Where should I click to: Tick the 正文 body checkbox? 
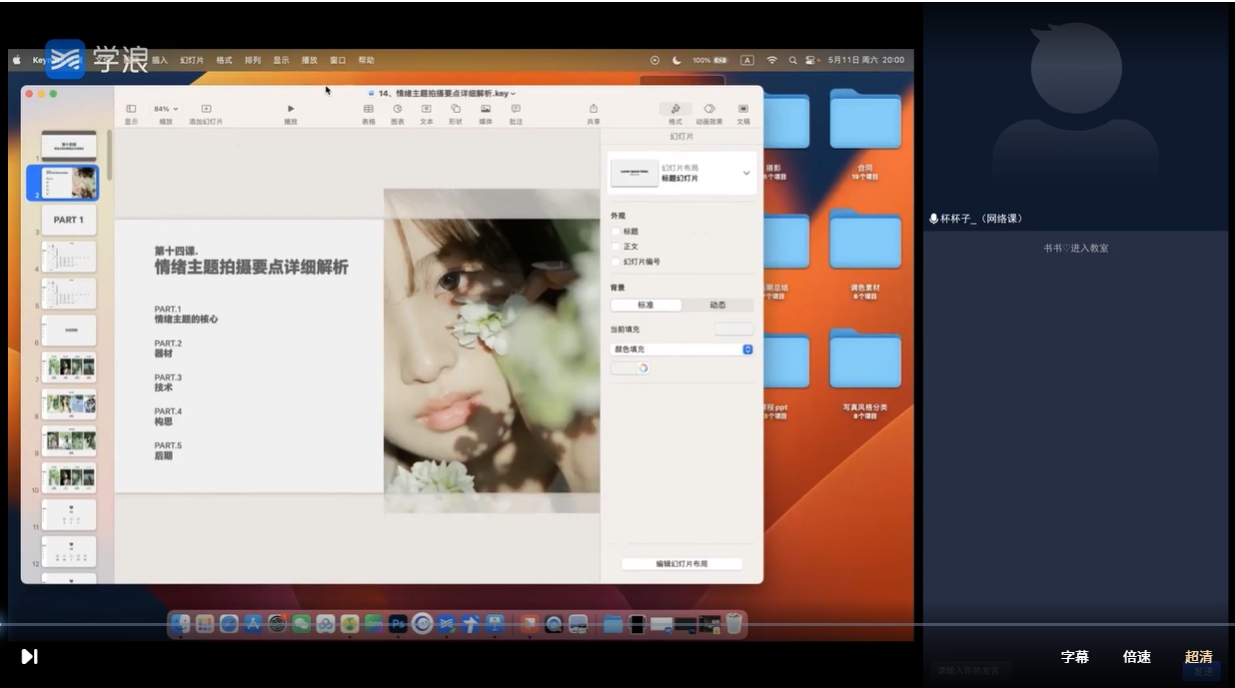(x=616, y=246)
